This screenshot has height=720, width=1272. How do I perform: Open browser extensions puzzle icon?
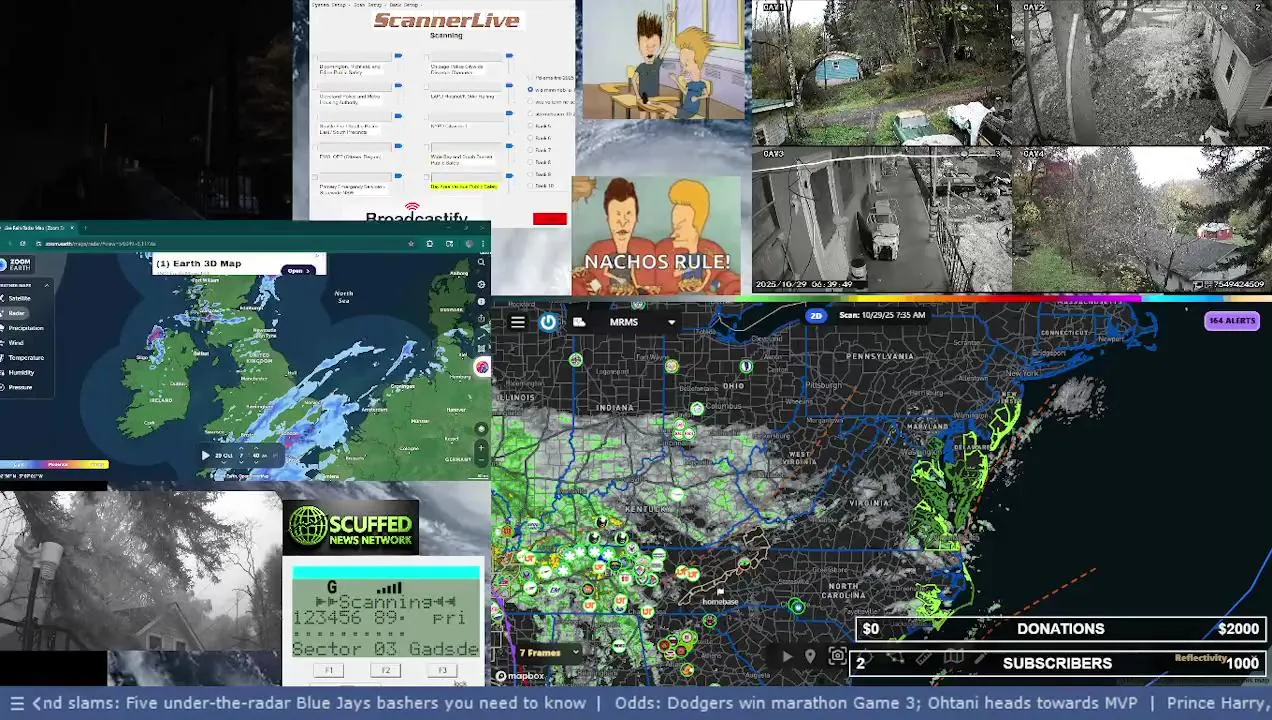point(430,244)
